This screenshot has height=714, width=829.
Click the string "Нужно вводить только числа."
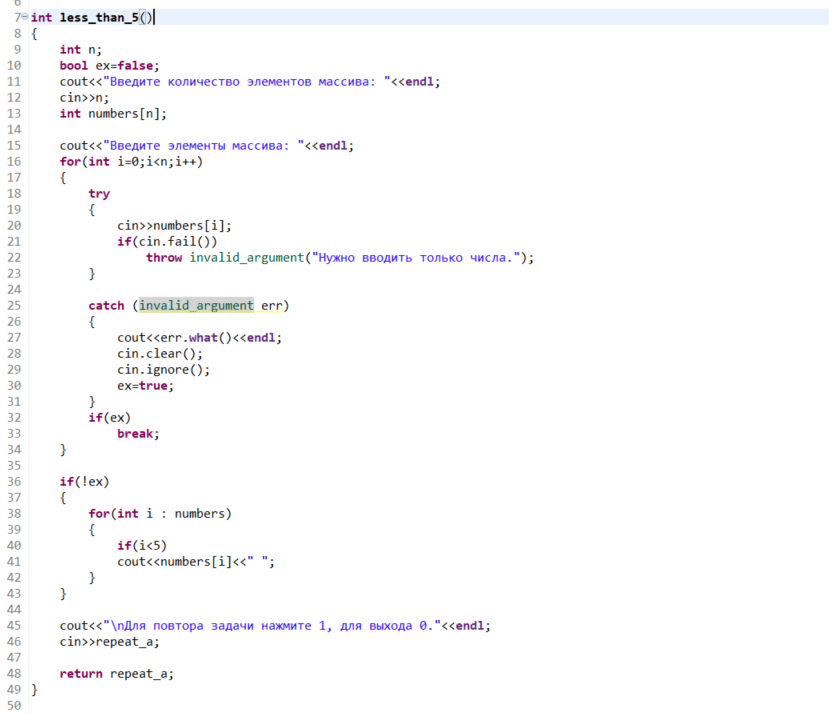point(416,258)
